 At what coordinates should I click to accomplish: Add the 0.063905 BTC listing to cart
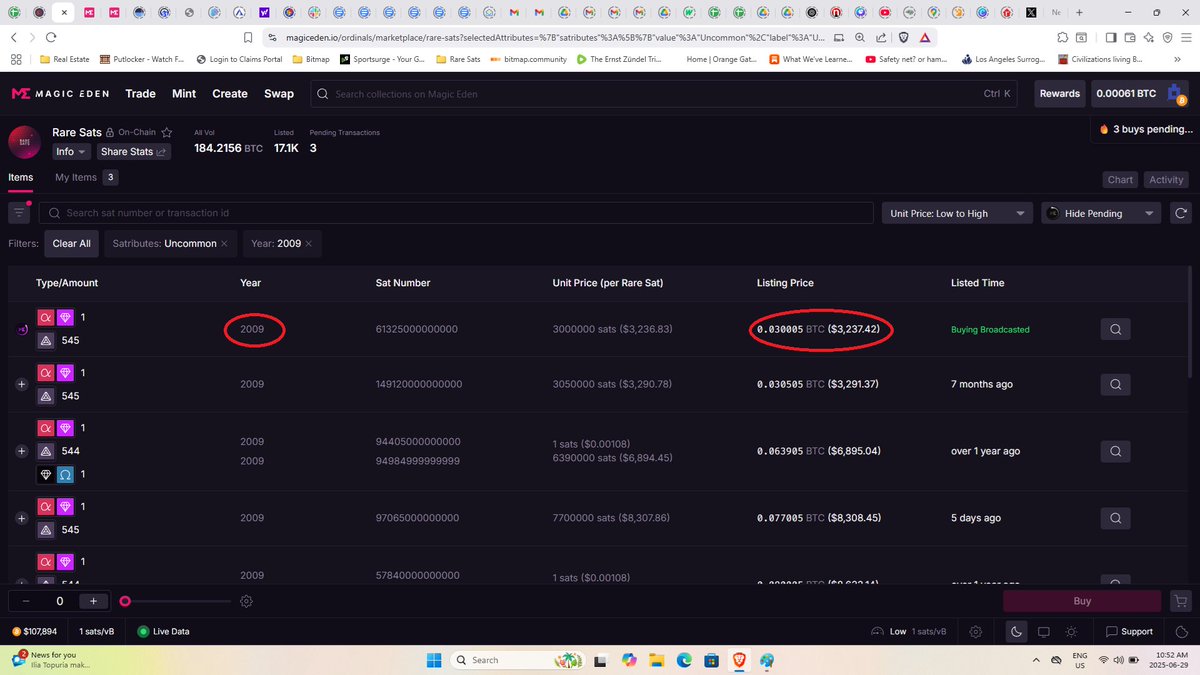point(22,451)
